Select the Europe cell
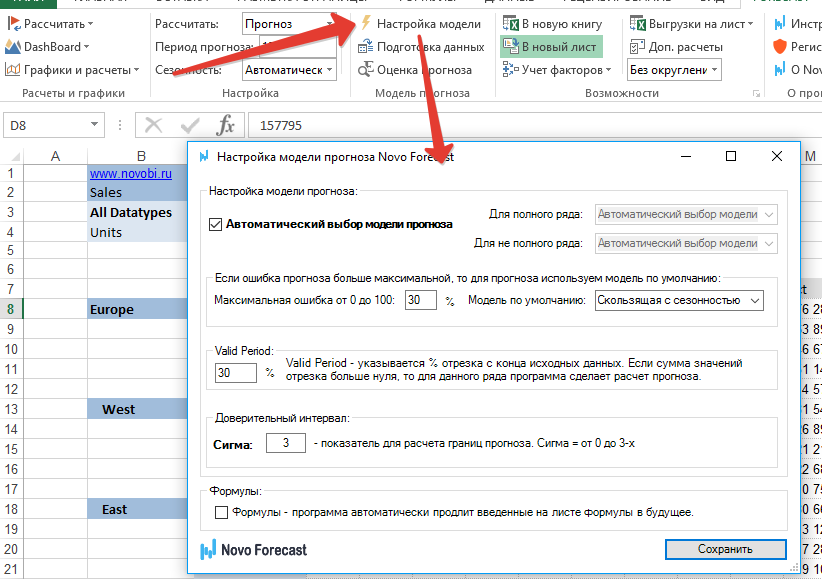This screenshot has height=579, width=822. [x=137, y=309]
